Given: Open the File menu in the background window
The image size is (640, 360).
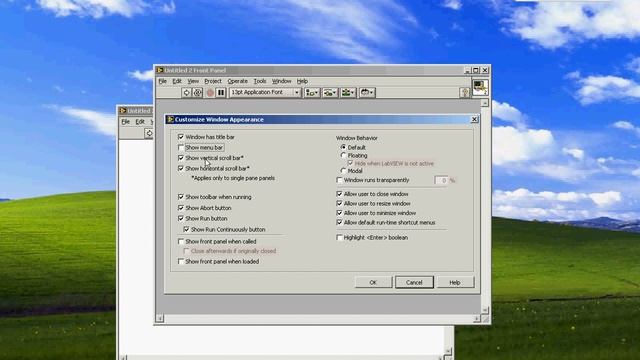Looking at the screenshot, I should pos(125,122).
